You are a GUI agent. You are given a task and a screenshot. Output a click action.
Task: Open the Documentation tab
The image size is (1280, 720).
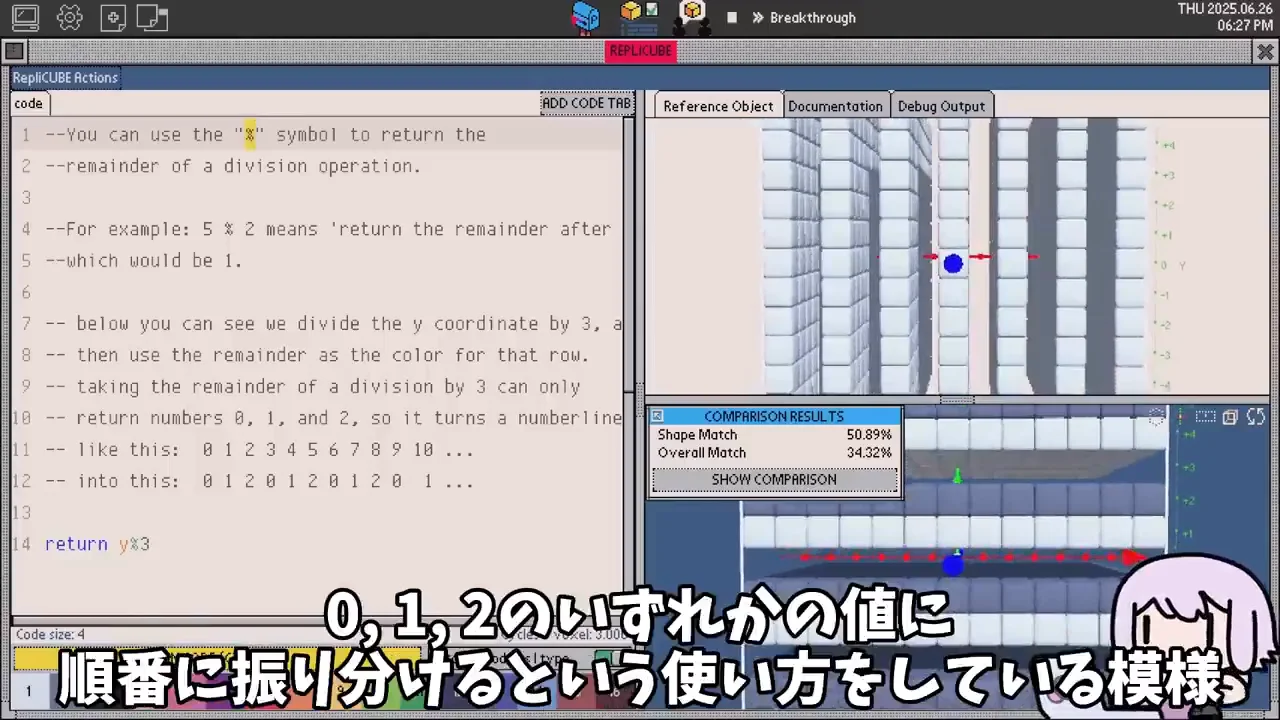(835, 106)
